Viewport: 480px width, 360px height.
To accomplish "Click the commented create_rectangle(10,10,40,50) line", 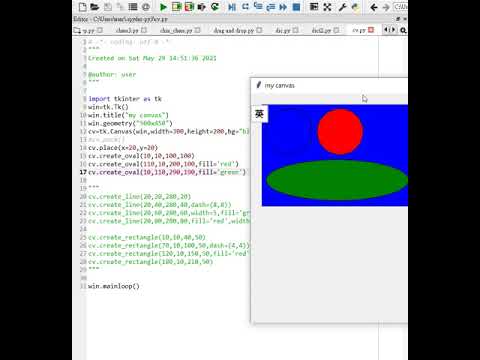I will (x=147, y=237).
